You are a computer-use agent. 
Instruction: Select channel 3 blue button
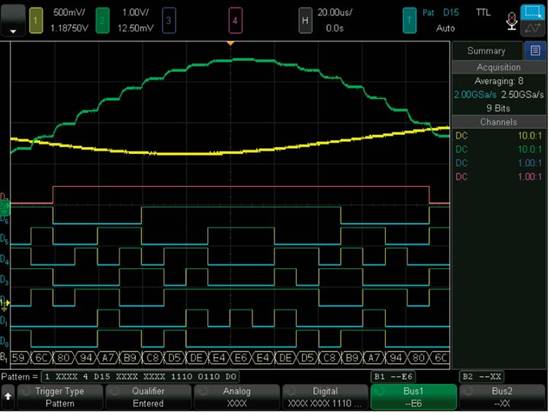pyautogui.click(x=168, y=21)
